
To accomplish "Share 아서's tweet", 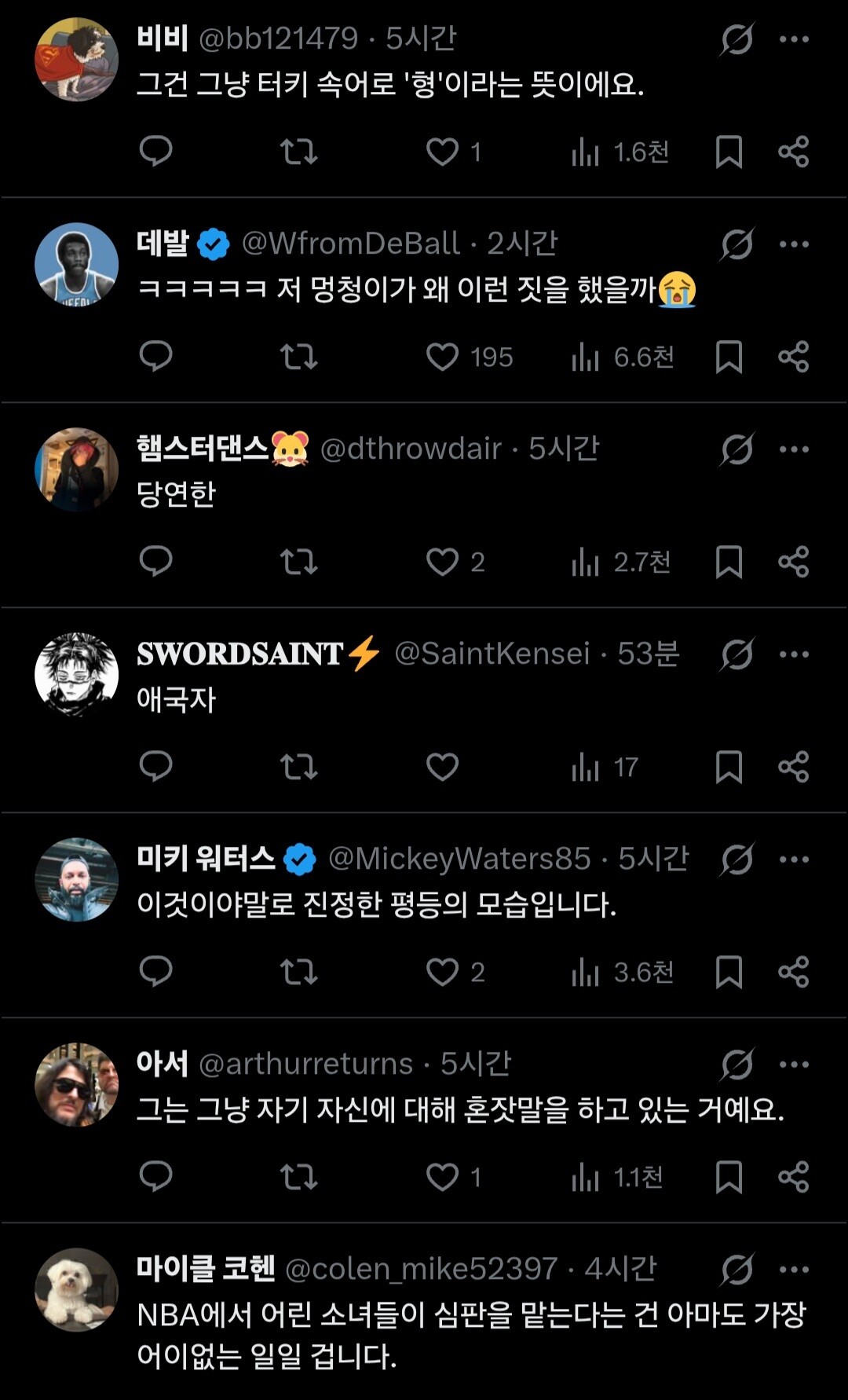I will (793, 1177).
